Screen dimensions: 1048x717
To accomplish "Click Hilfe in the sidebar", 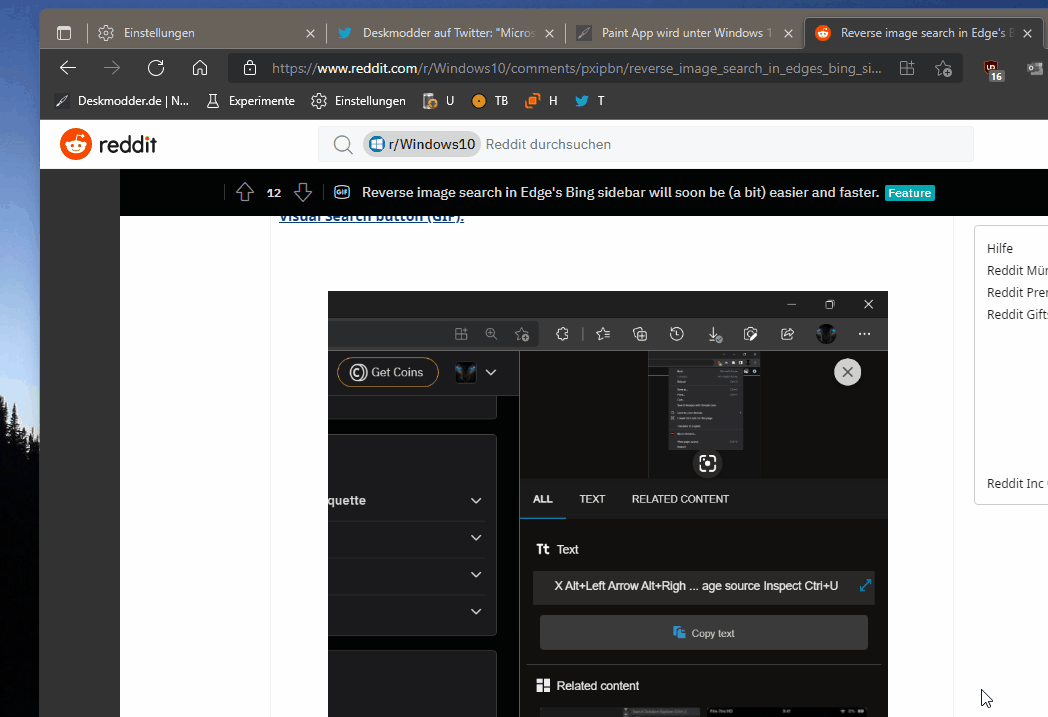I will tap(1000, 249).
